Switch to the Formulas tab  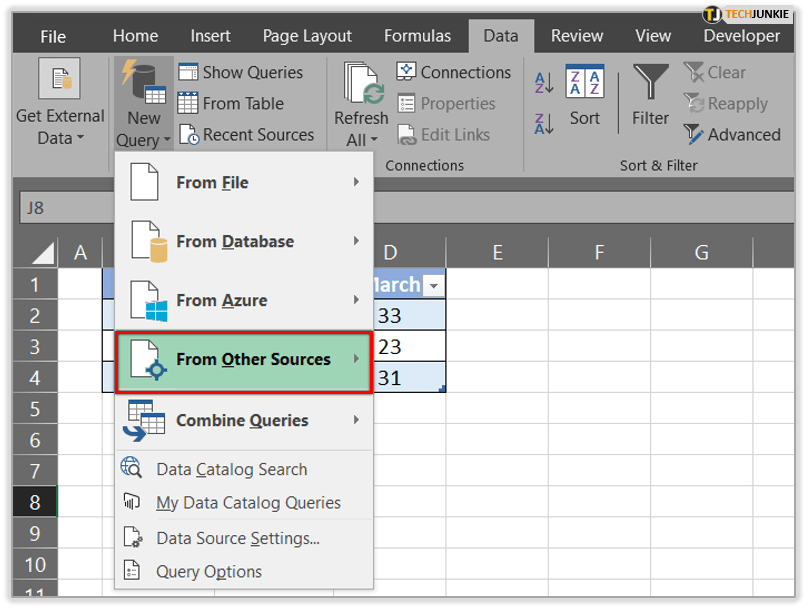tap(419, 36)
